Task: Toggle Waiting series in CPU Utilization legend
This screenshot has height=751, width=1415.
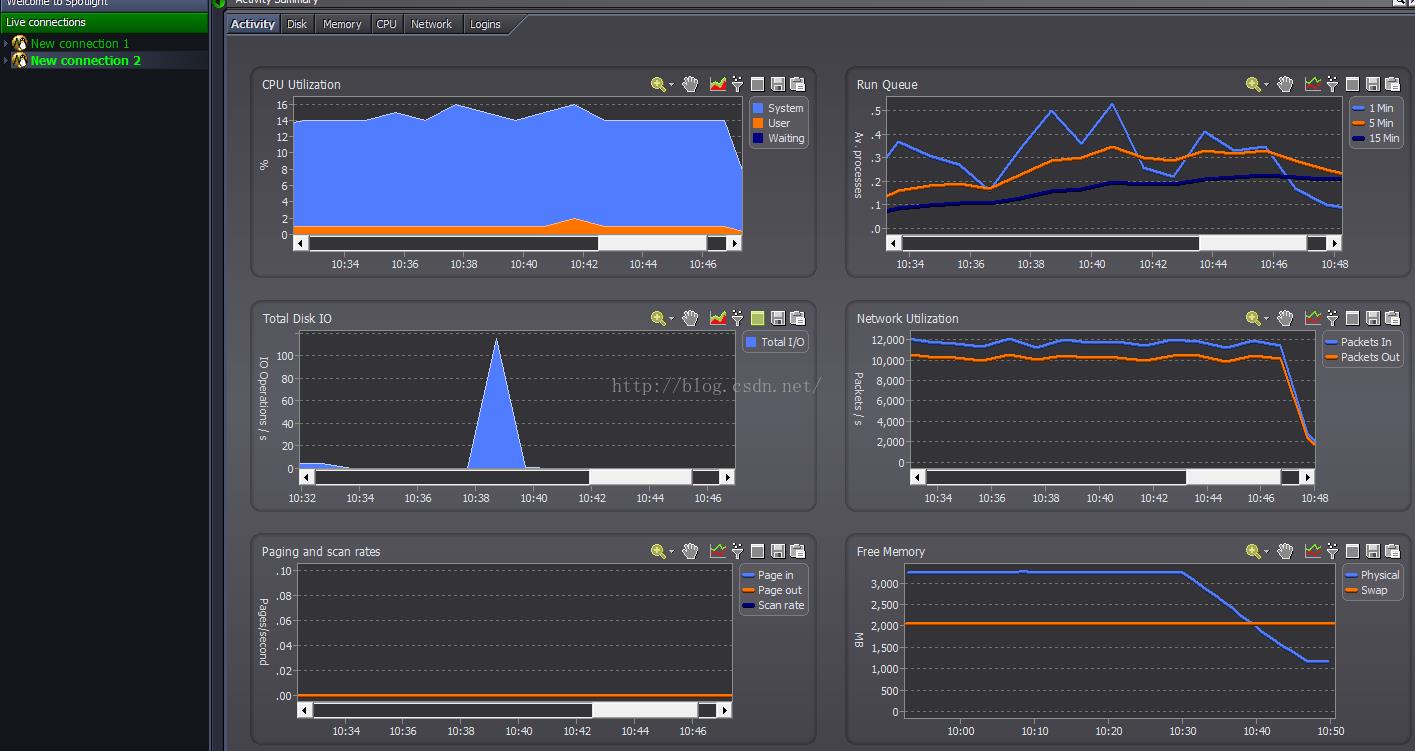Action: (x=778, y=138)
